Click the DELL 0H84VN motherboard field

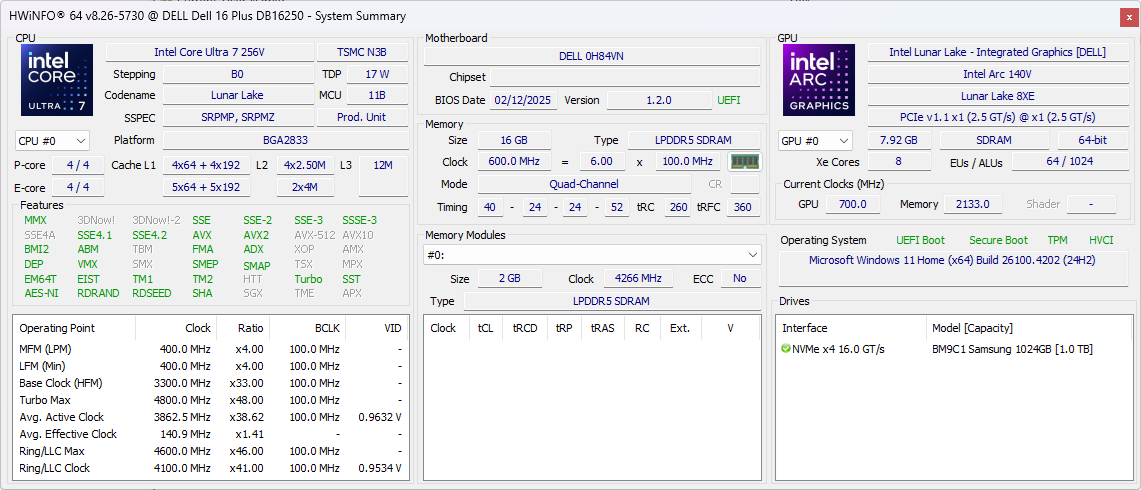pyautogui.click(x=592, y=56)
